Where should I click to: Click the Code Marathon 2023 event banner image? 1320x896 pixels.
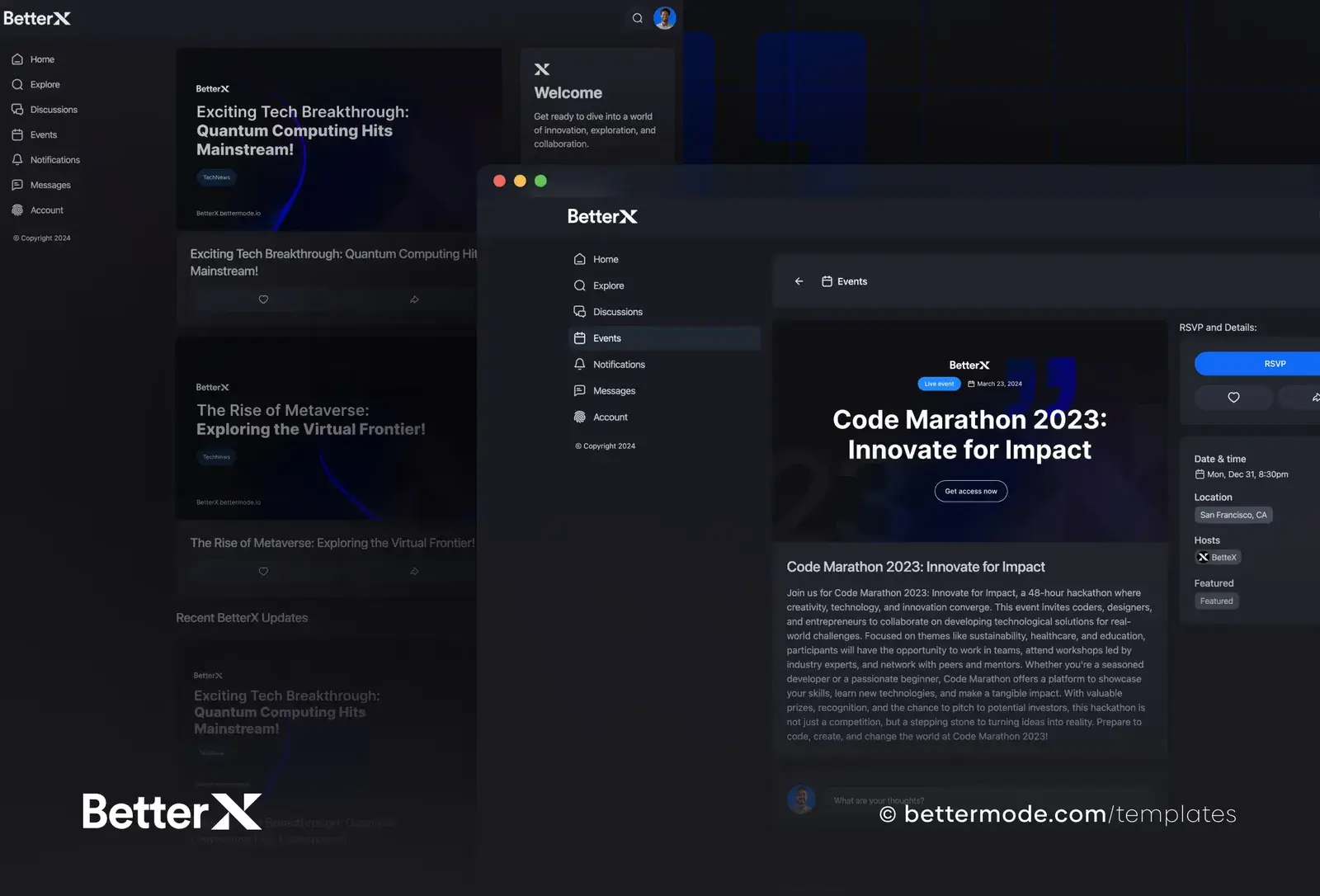[970, 431]
